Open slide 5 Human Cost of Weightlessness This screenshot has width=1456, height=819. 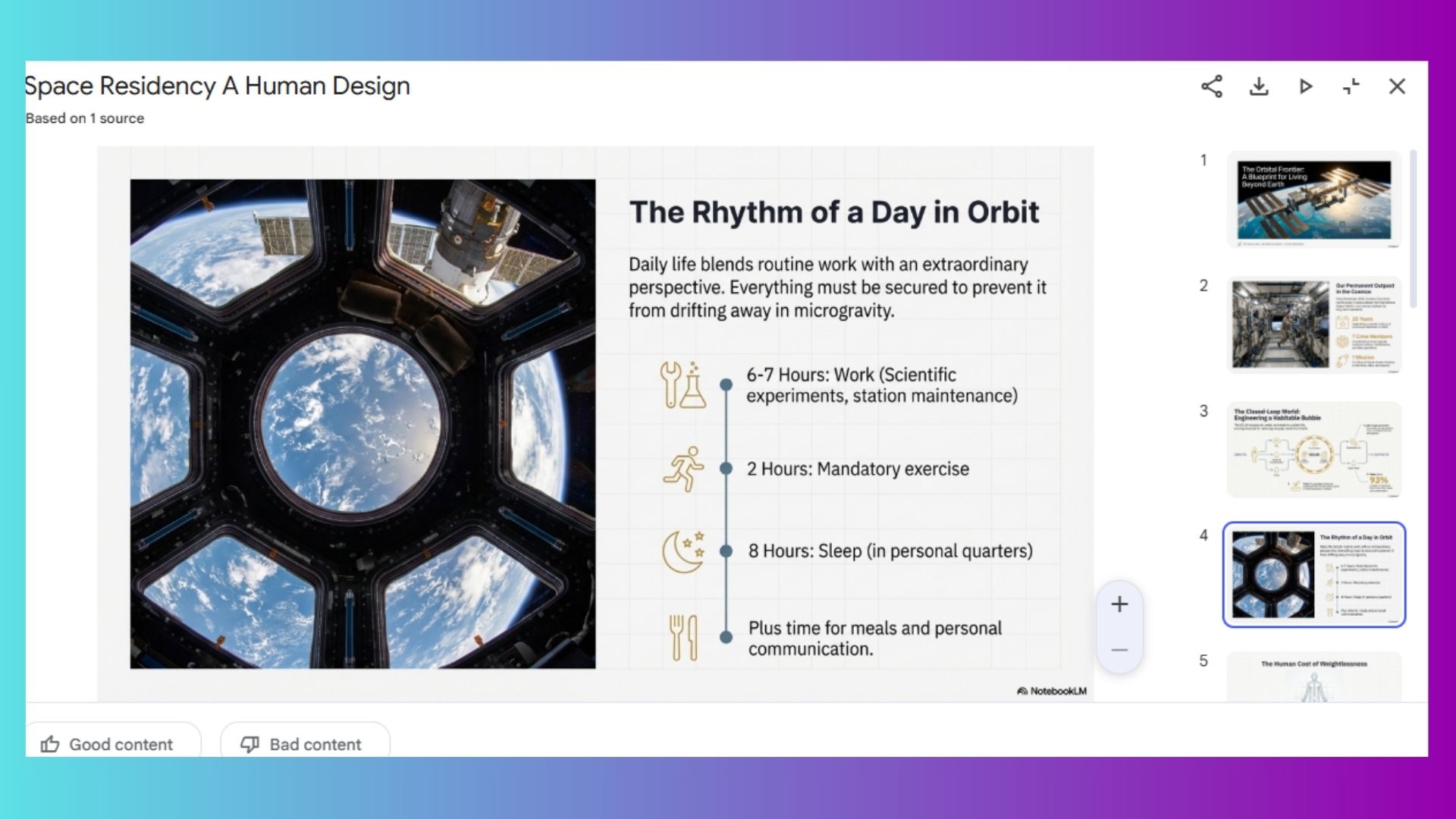1313,679
